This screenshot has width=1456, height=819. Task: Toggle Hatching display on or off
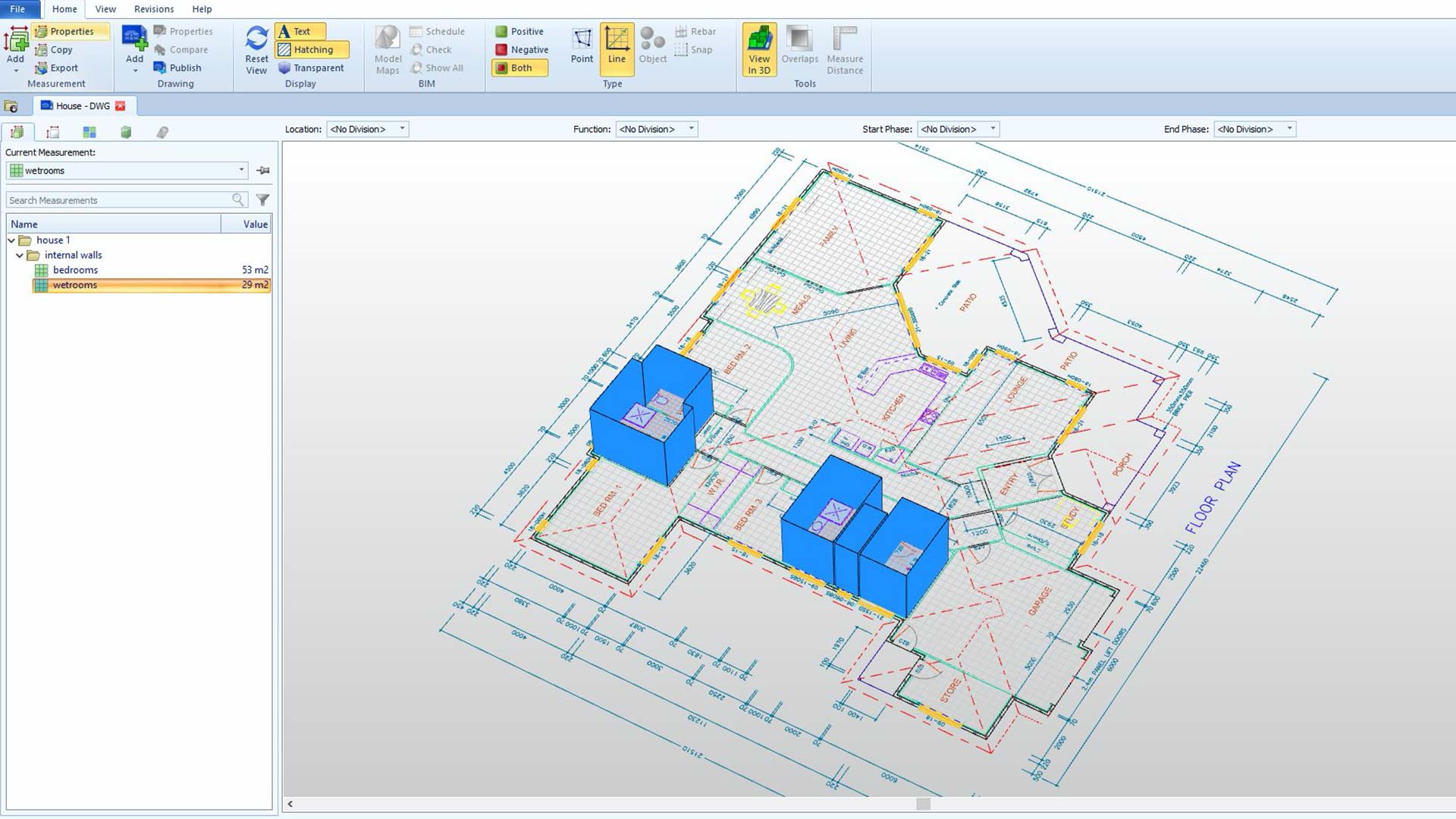(x=311, y=49)
